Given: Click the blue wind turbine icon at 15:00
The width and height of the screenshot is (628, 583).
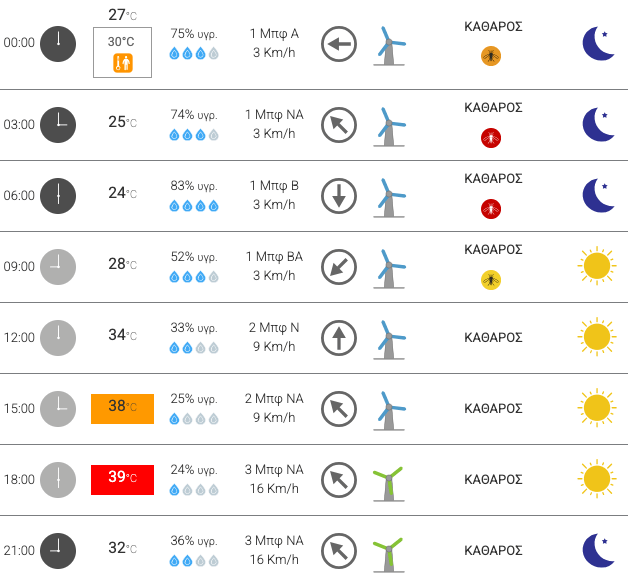Looking at the screenshot, I should 389,411.
